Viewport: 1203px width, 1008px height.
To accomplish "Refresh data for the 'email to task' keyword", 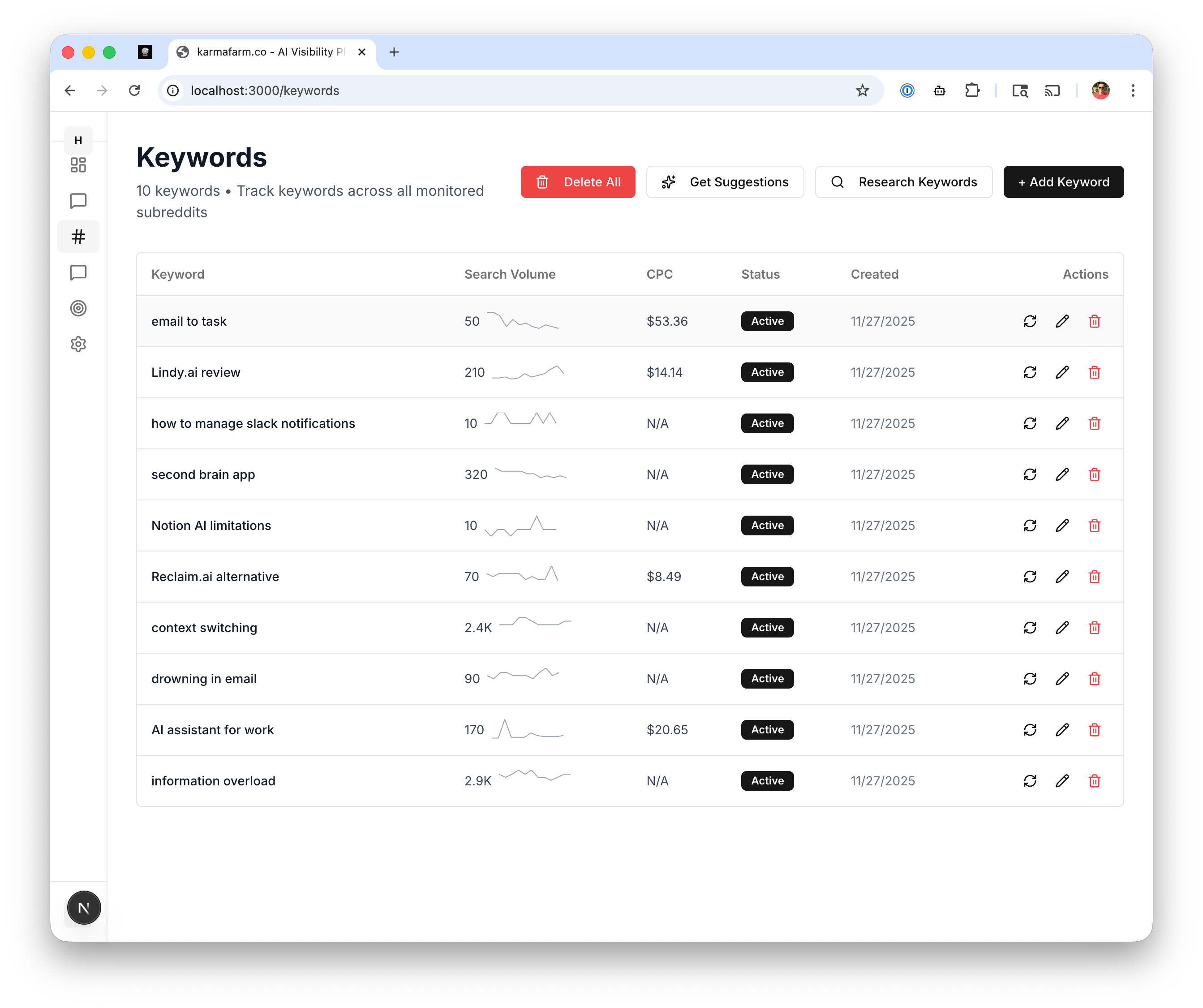I will pos(1029,321).
